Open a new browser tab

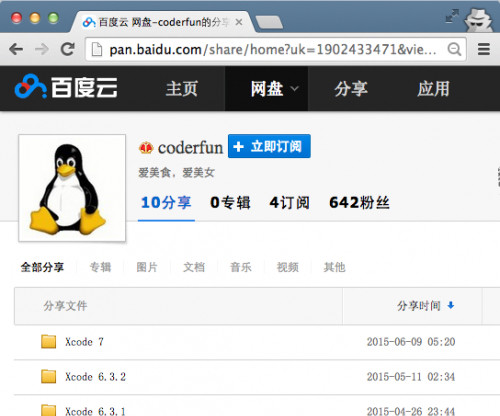coord(269,22)
